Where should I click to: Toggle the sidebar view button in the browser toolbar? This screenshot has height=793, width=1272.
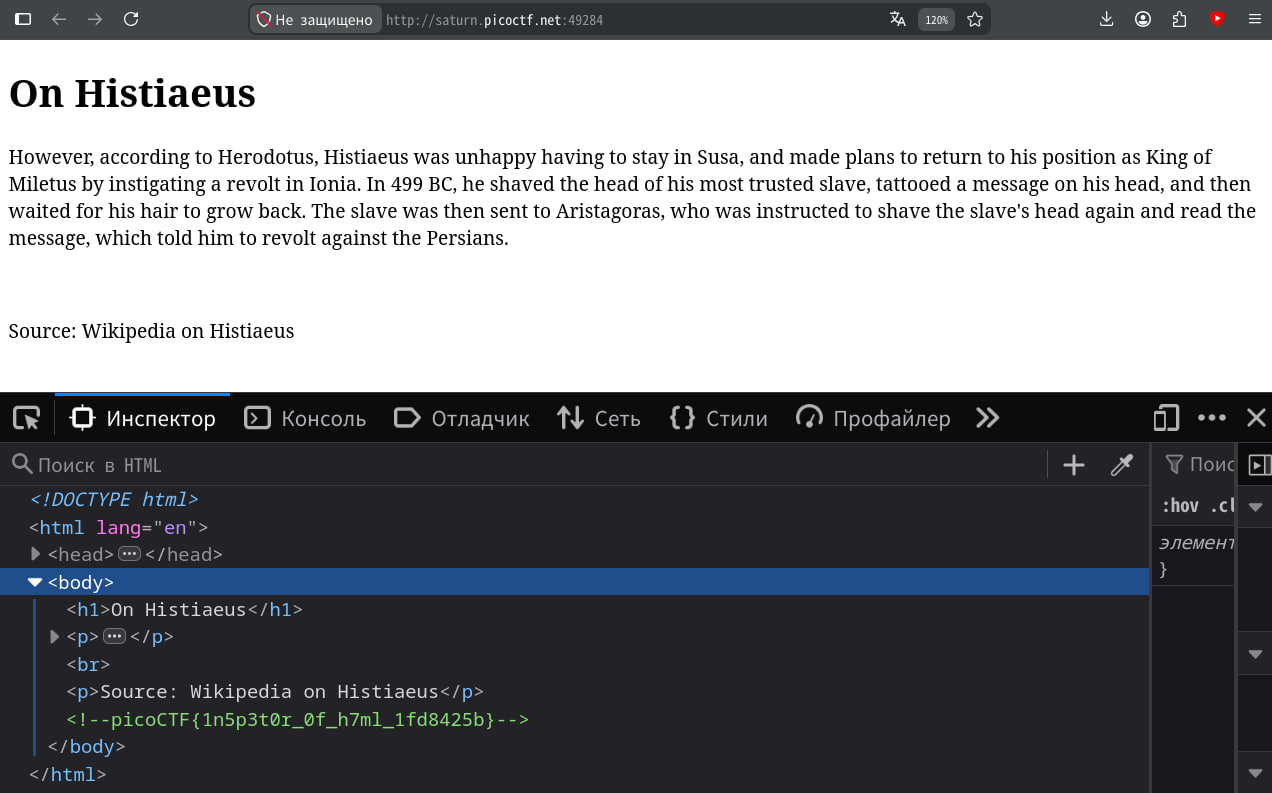(23, 19)
